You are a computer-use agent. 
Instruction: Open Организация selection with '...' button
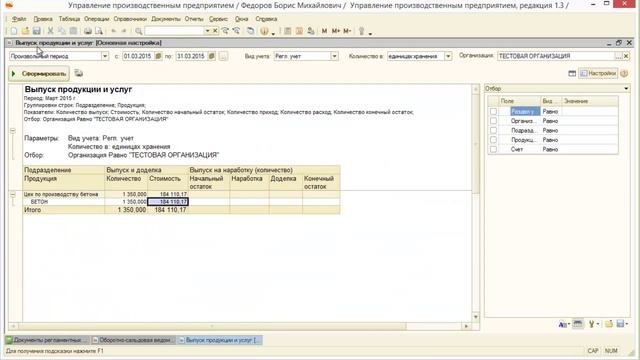619,56
